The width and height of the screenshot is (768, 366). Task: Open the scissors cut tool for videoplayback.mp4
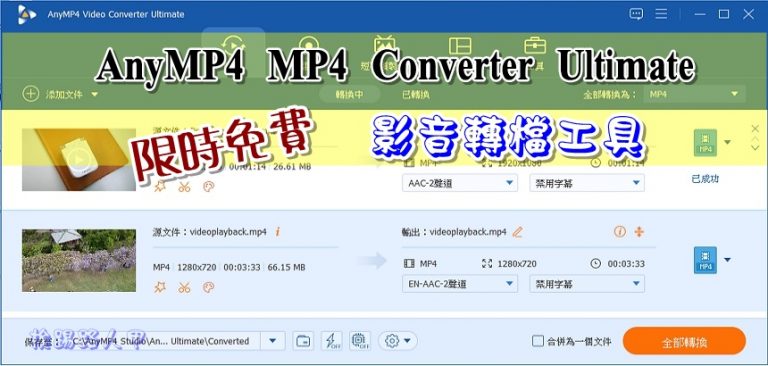[x=184, y=287]
